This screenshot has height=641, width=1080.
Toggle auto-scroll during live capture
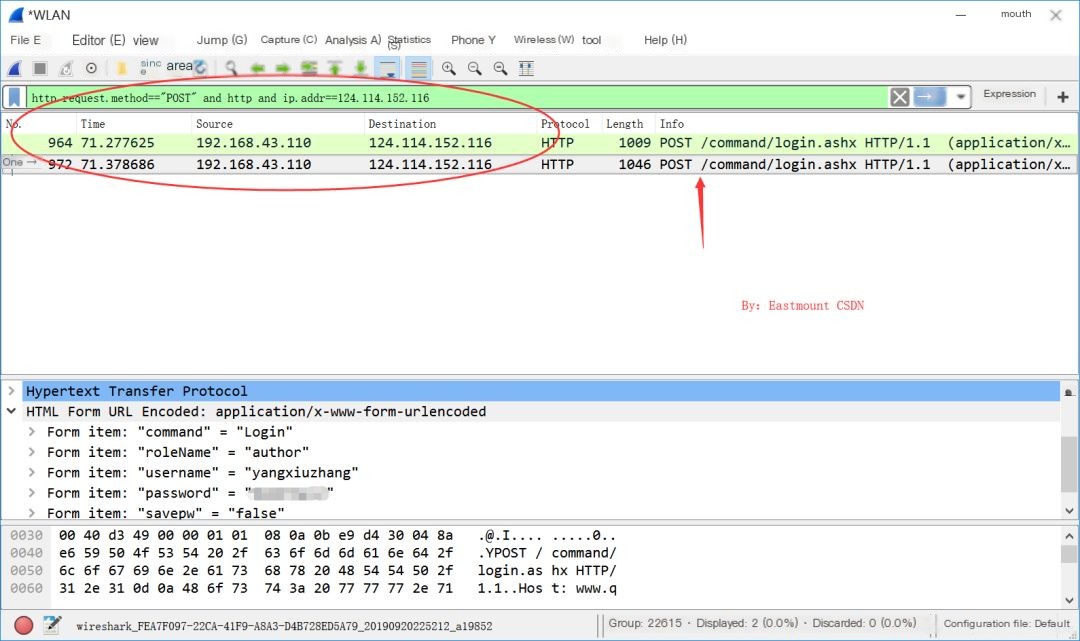coord(387,68)
